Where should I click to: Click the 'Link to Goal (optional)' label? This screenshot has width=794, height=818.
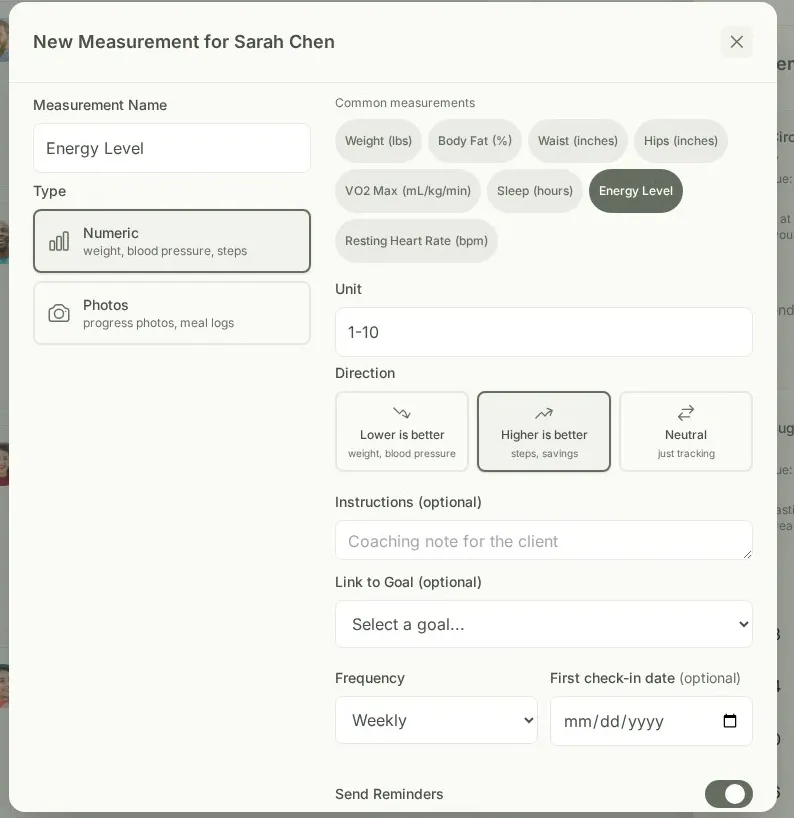click(x=408, y=582)
